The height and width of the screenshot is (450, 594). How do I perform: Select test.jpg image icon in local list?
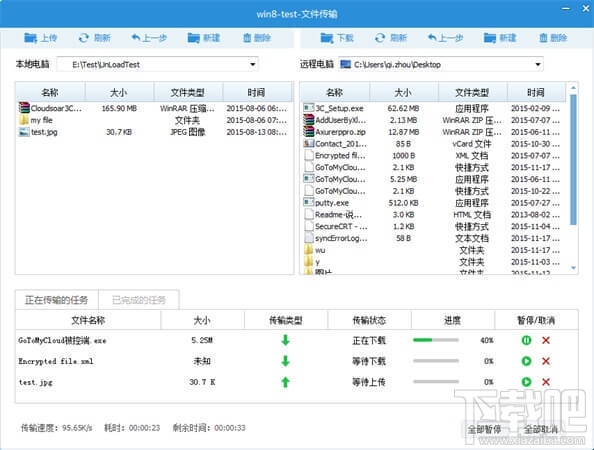(24, 132)
